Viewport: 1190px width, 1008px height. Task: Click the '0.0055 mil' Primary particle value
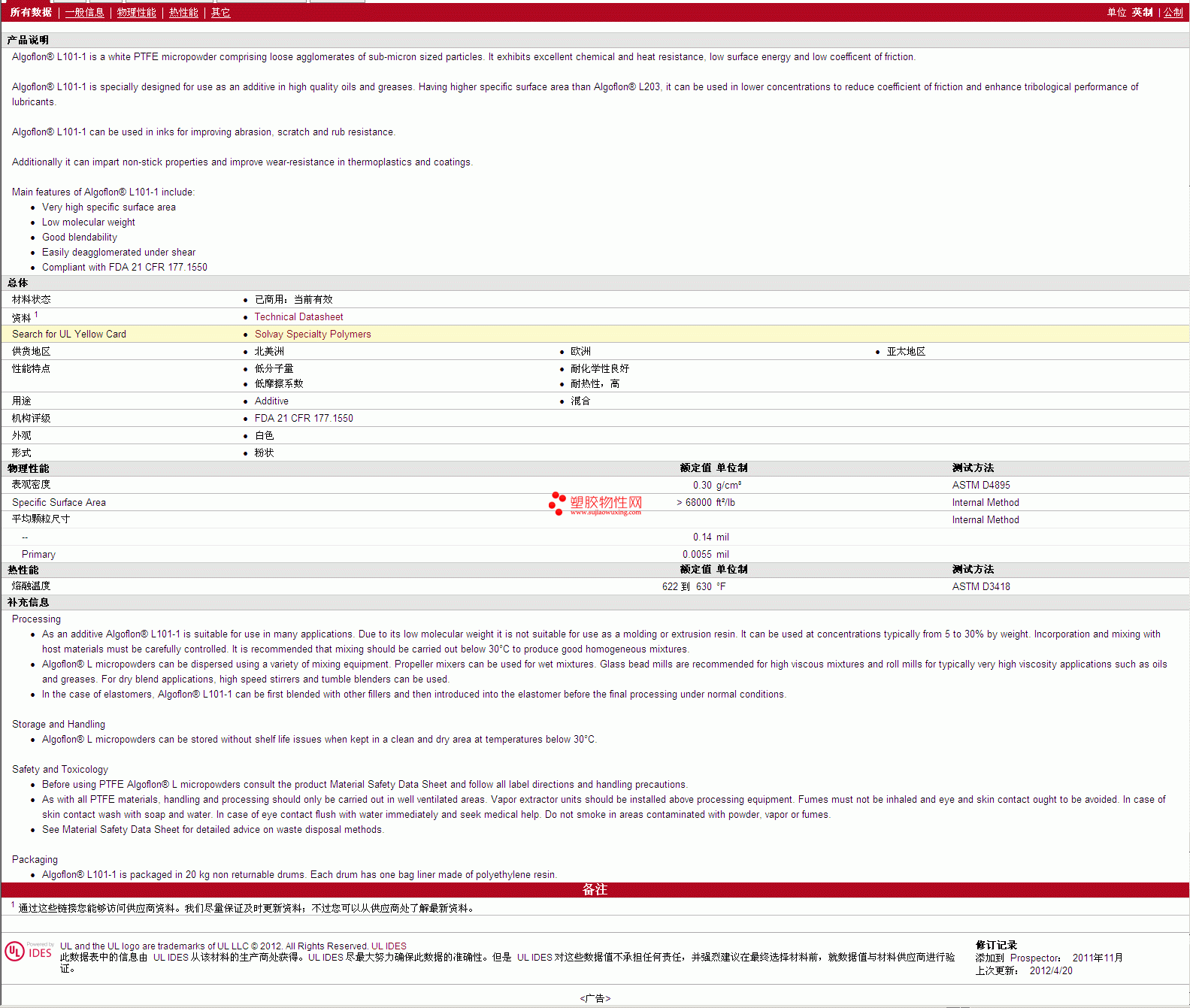click(x=706, y=554)
